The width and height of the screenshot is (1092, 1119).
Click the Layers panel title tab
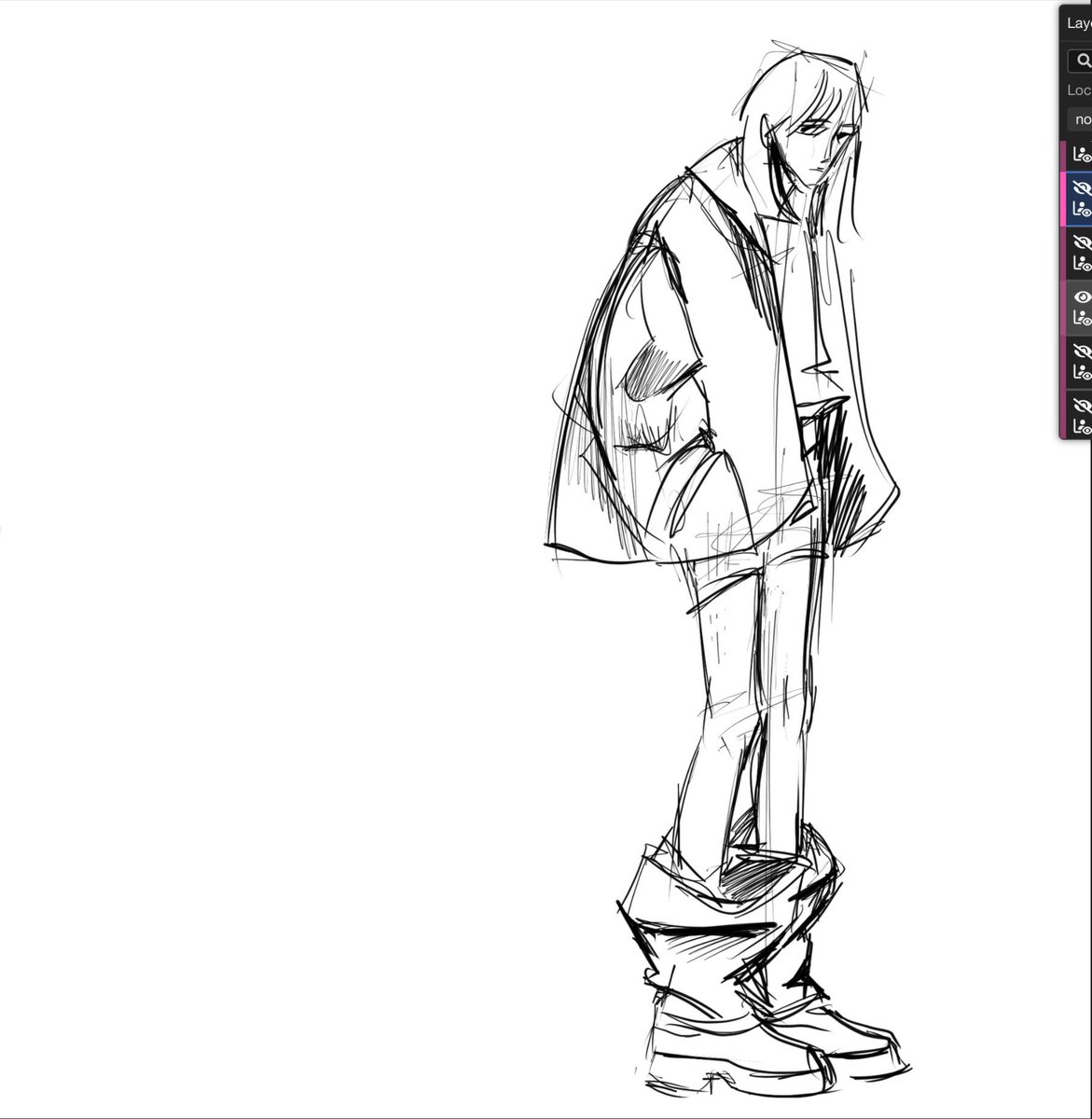pyautogui.click(x=1079, y=22)
